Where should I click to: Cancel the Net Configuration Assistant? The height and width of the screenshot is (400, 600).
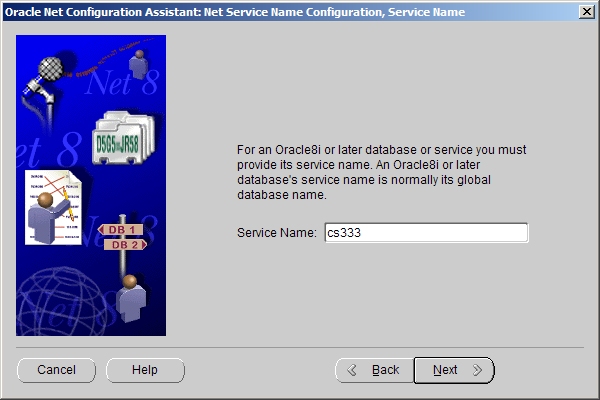[x=56, y=370]
